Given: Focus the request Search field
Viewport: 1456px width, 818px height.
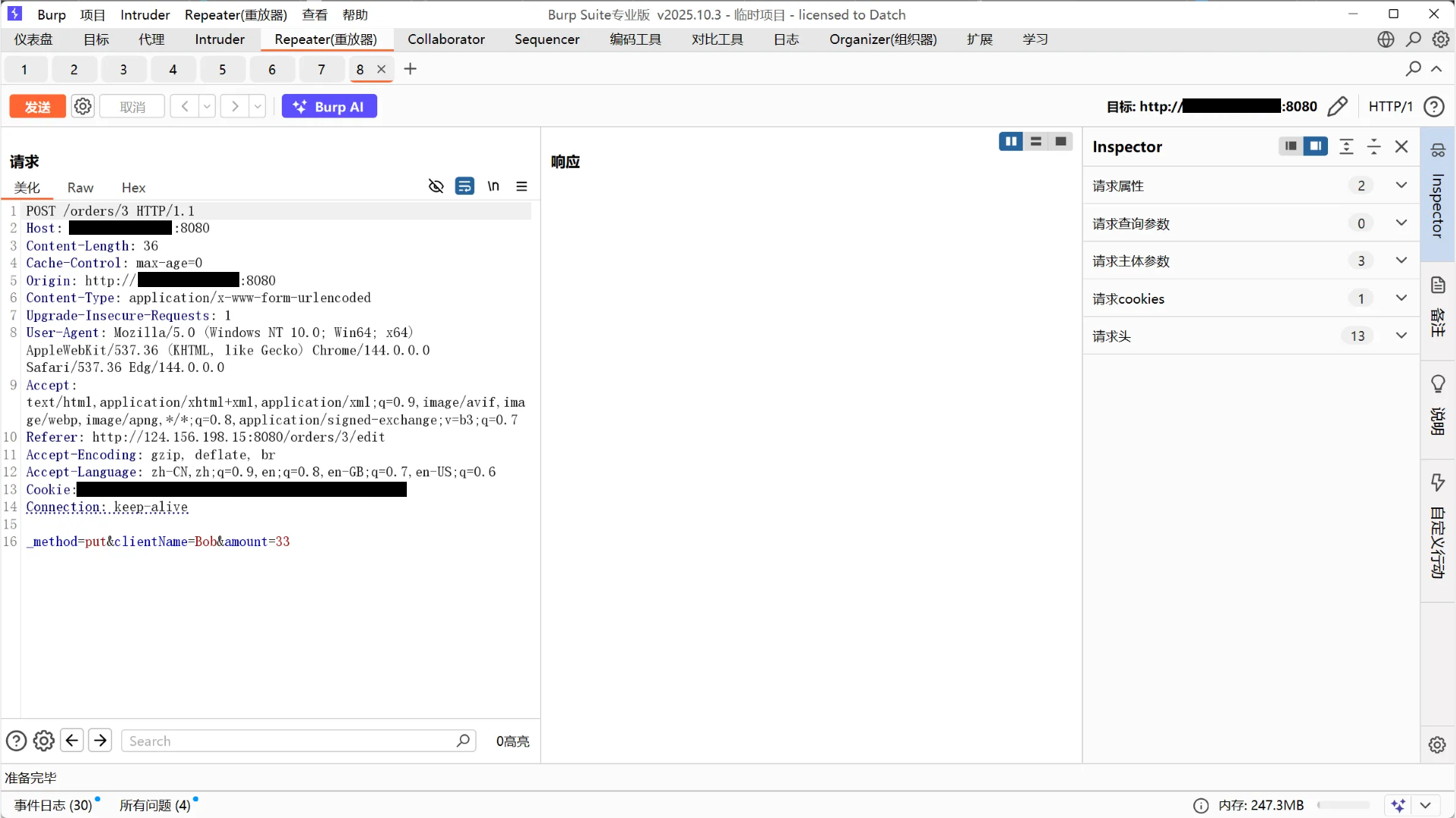Looking at the screenshot, I should [x=298, y=741].
